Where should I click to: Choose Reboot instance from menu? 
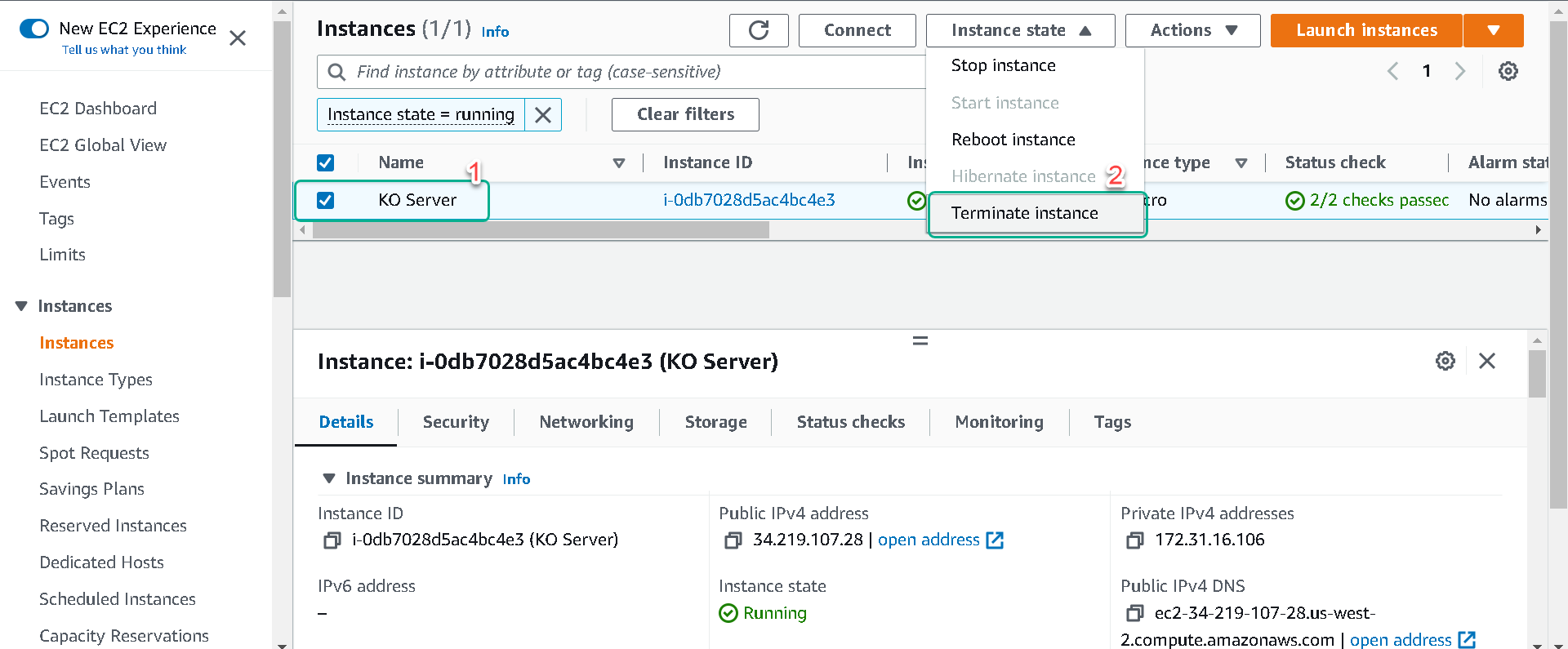point(1013,140)
